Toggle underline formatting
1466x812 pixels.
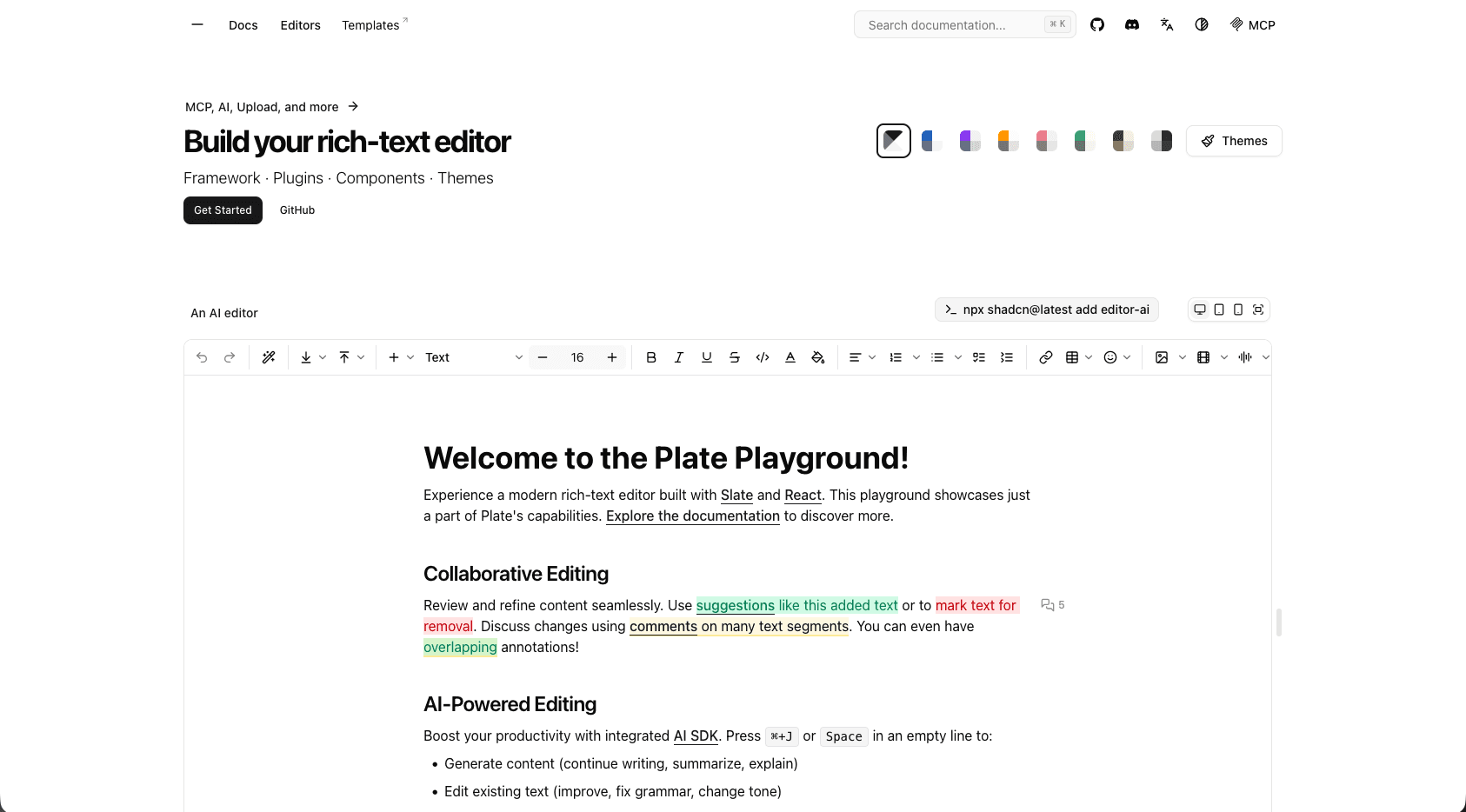(707, 357)
